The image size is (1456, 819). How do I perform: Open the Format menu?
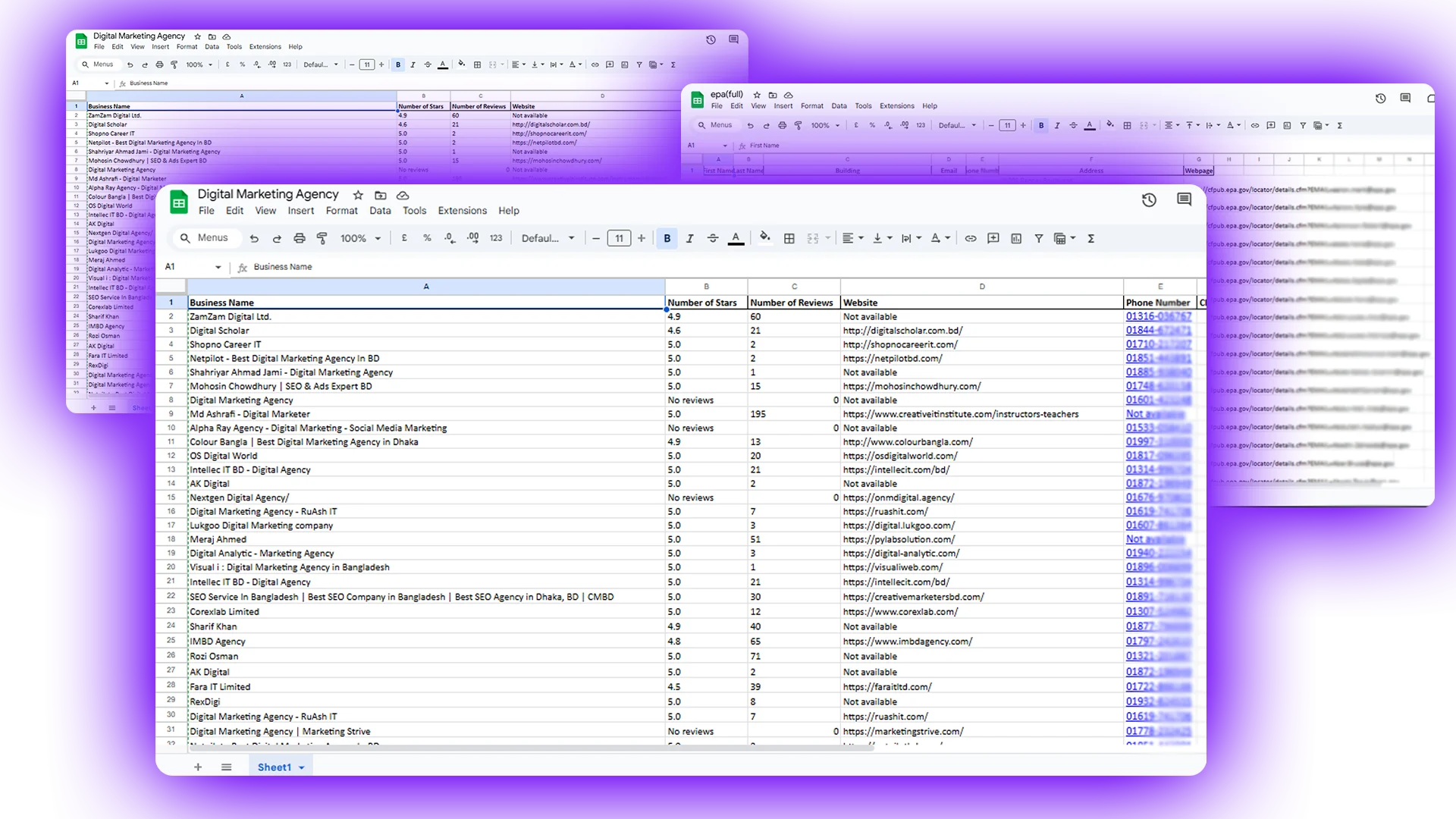341,211
